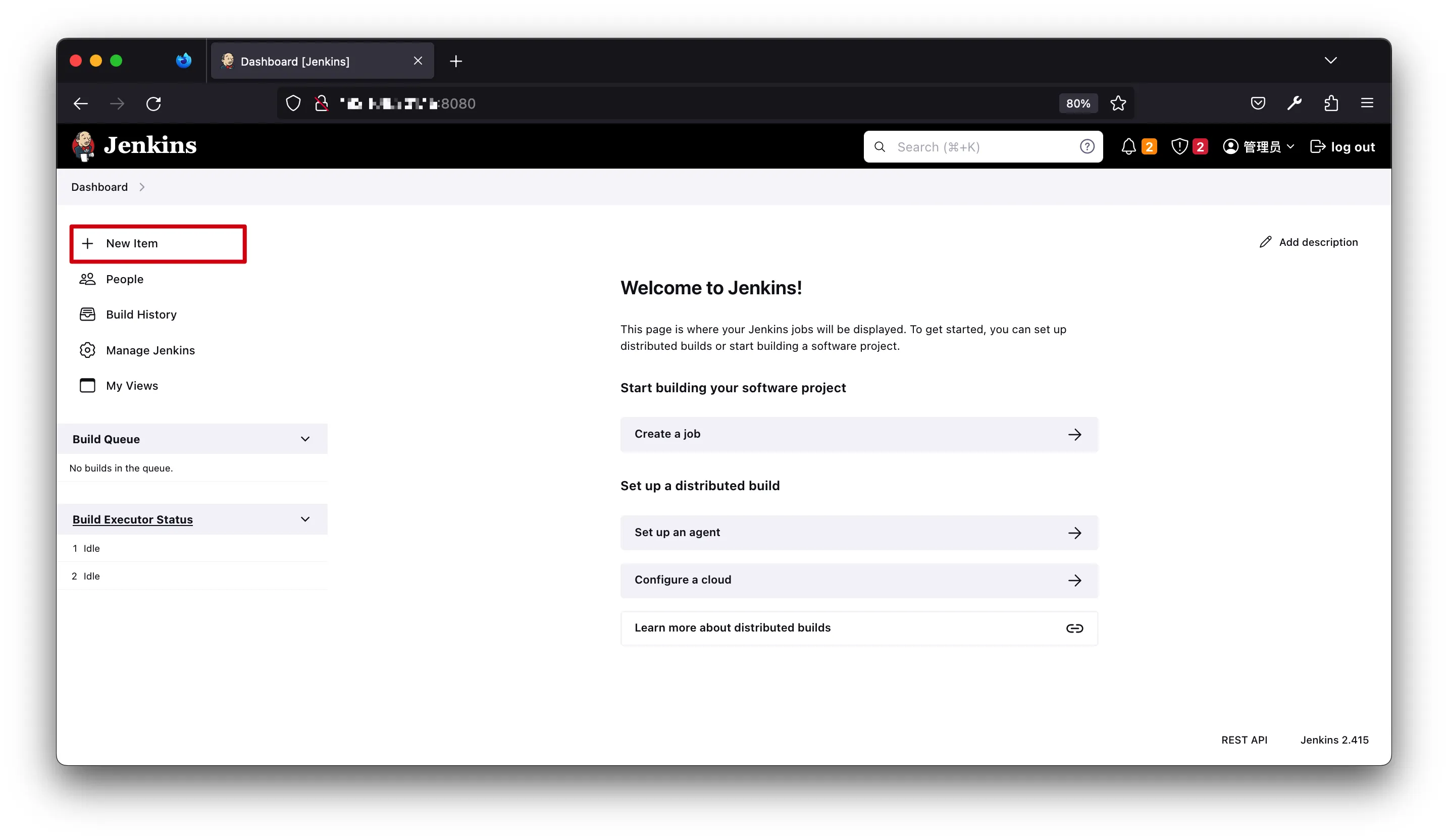The image size is (1448, 840).
Task: Click the Add description link
Action: (x=1308, y=242)
